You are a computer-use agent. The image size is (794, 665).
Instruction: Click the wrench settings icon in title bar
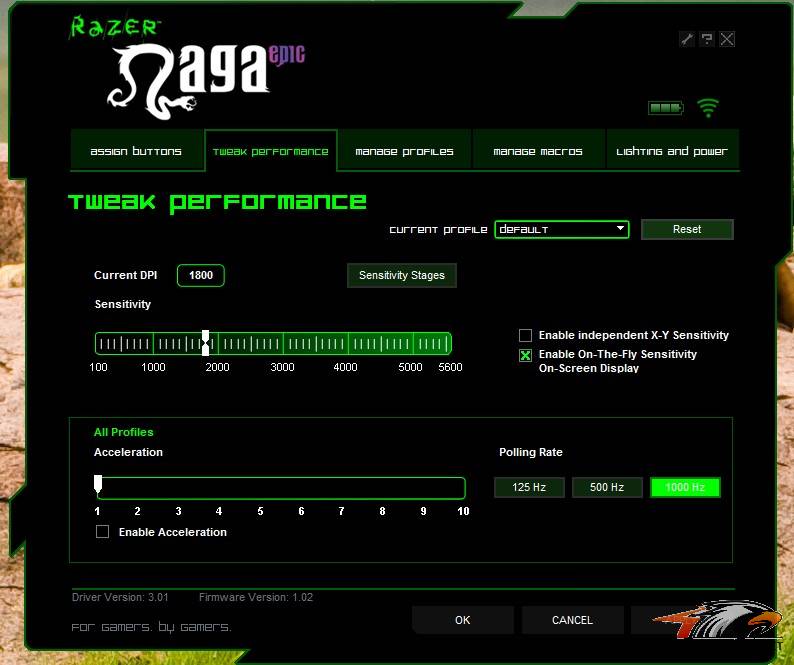pyautogui.click(x=687, y=39)
